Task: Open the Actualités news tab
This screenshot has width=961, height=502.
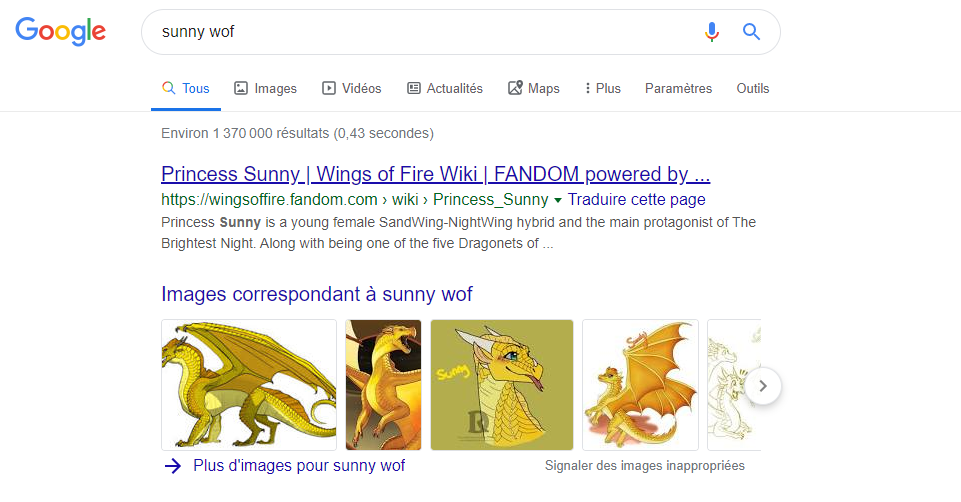Action: click(444, 88)
